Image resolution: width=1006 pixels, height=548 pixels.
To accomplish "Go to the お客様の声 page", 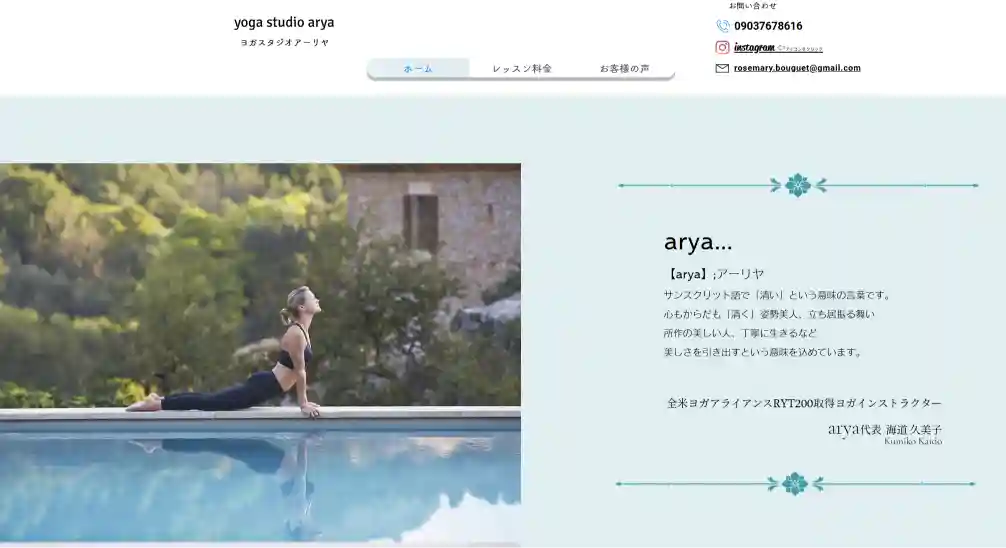I will pyautogui.click(x=624, y=69).
